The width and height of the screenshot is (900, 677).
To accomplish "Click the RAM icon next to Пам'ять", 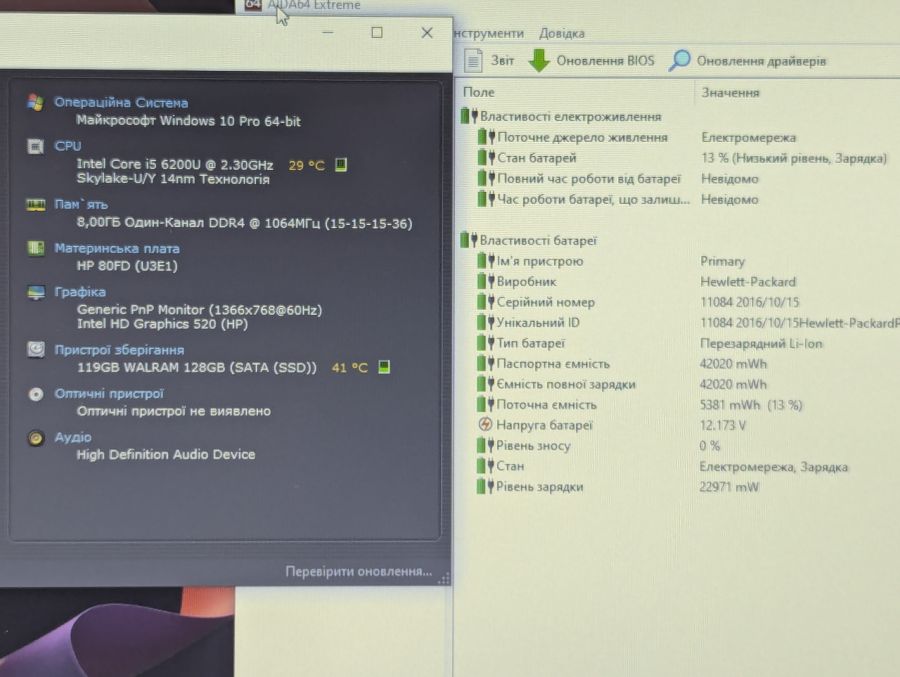I will coord(36,204).
